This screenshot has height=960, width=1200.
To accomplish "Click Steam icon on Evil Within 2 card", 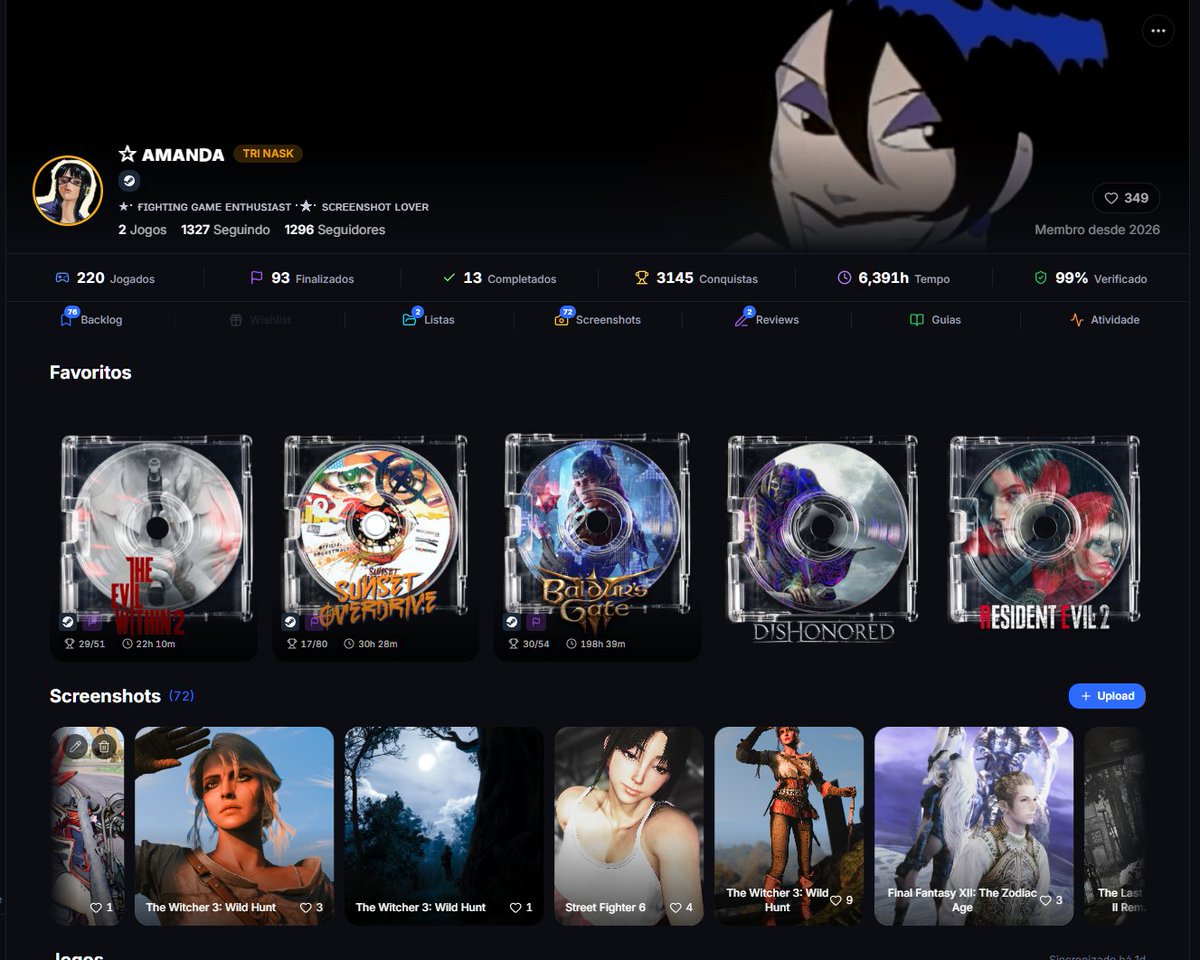I will [67, 622].
